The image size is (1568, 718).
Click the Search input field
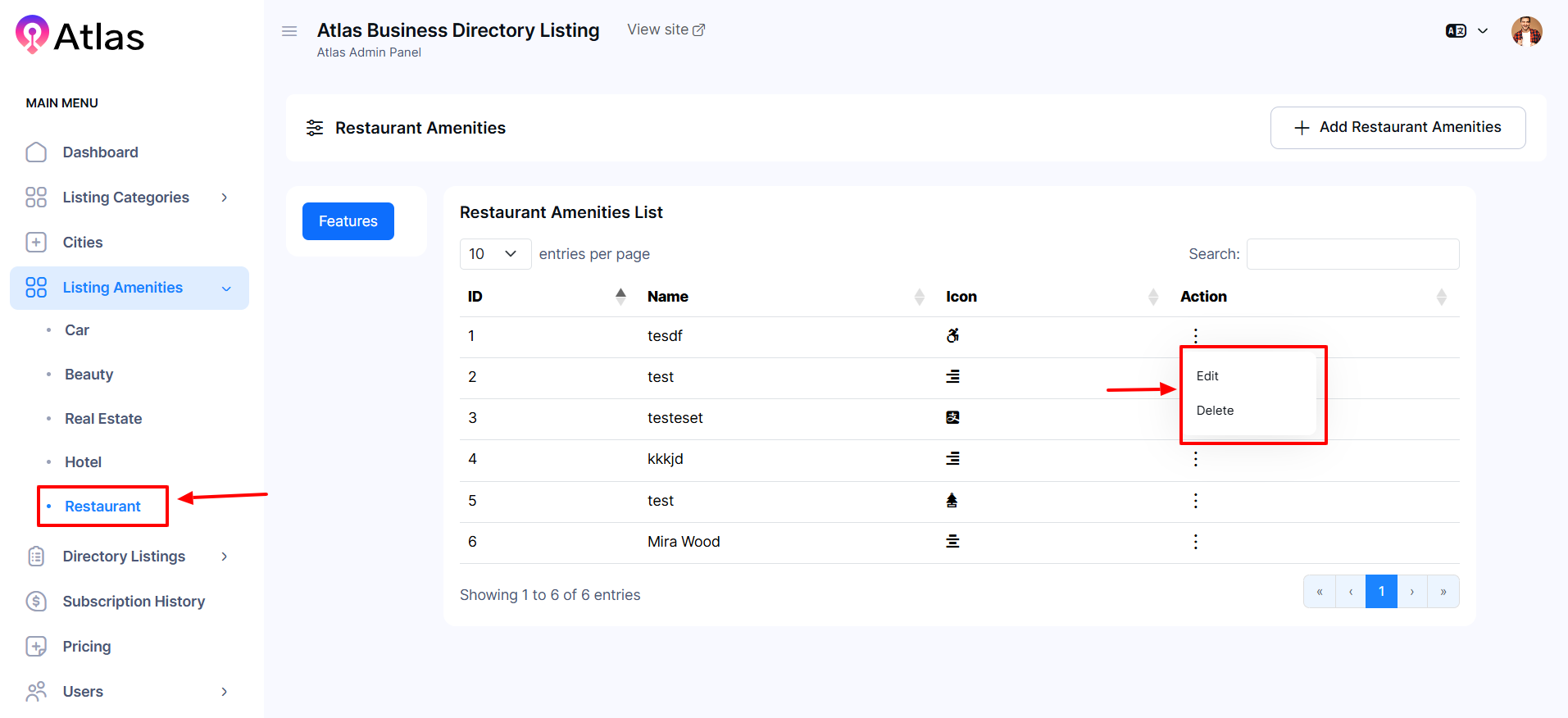[x=1352, y=254]
